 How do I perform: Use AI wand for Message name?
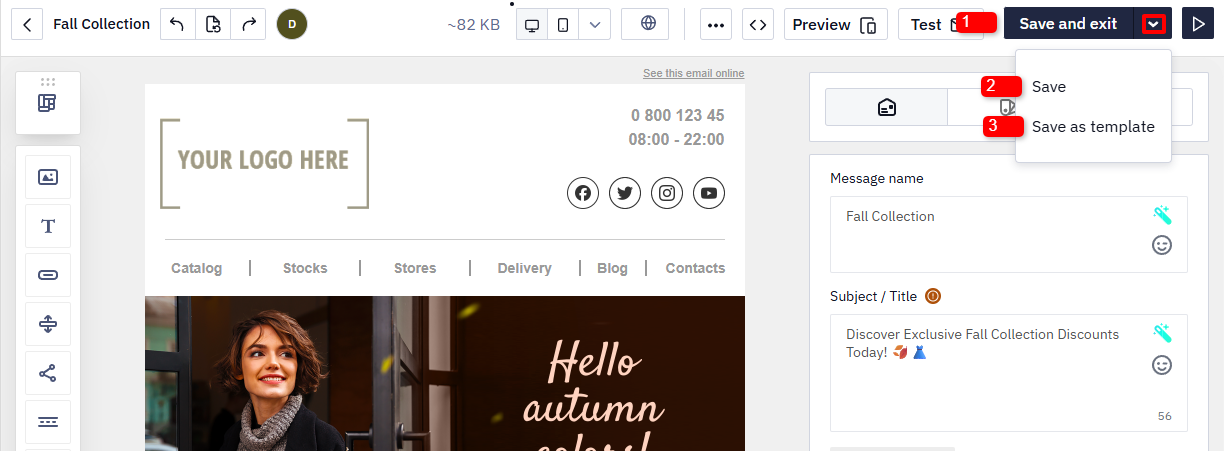coord(1162,214)
